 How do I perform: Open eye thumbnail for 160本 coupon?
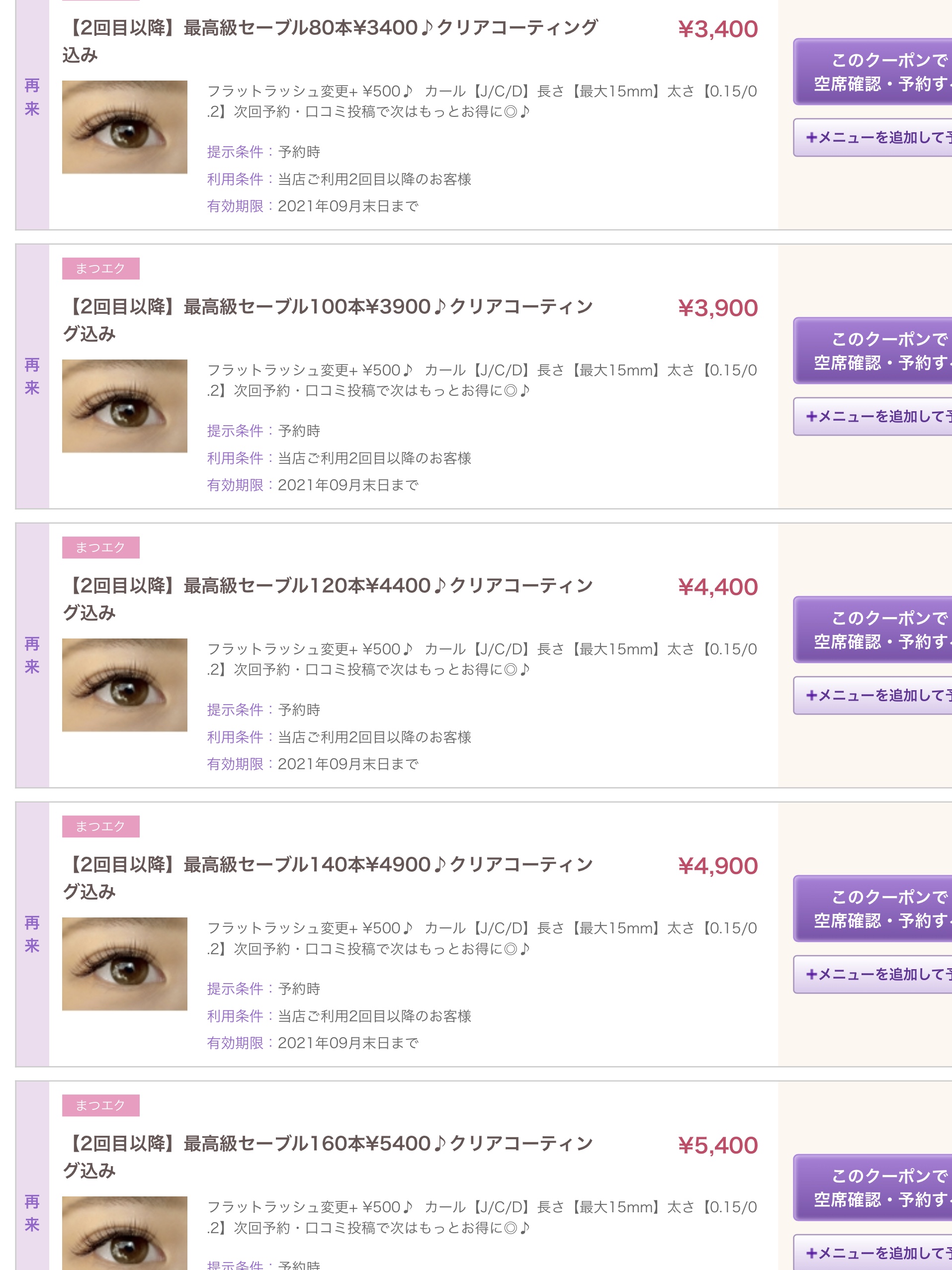coord(124,1234)
